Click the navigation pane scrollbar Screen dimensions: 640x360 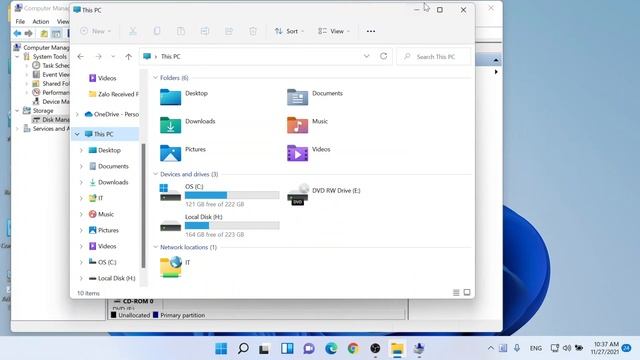pyautogui.click(x=143, y=206)
